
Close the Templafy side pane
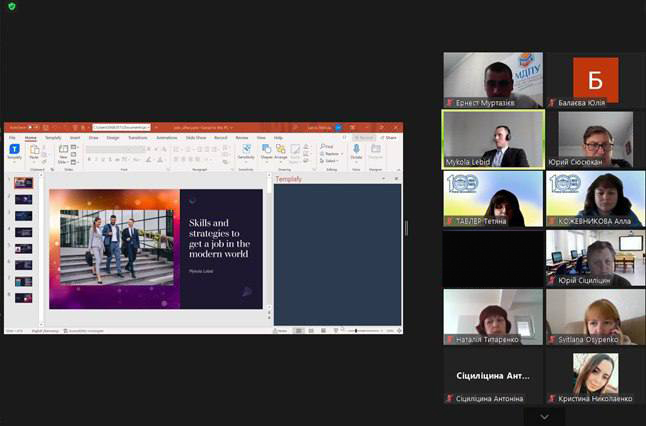(x=398, y=179)
